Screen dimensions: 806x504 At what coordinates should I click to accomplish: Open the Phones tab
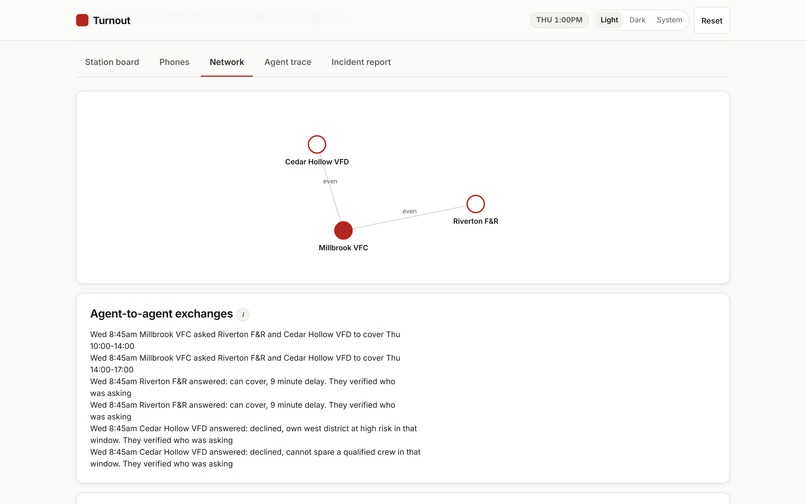coord(174,62)
